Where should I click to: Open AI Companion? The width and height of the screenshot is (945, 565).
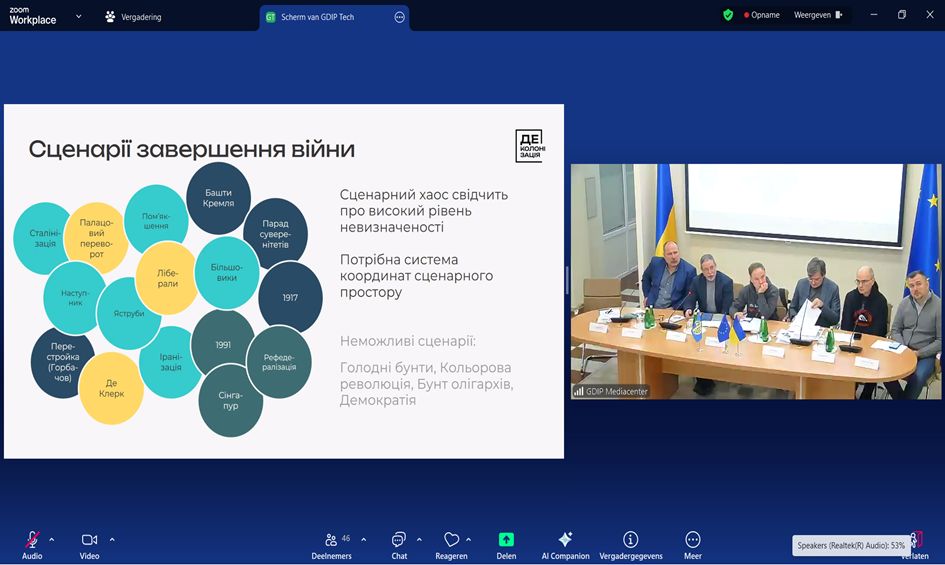pyautogui.click(x=565, y=540)
